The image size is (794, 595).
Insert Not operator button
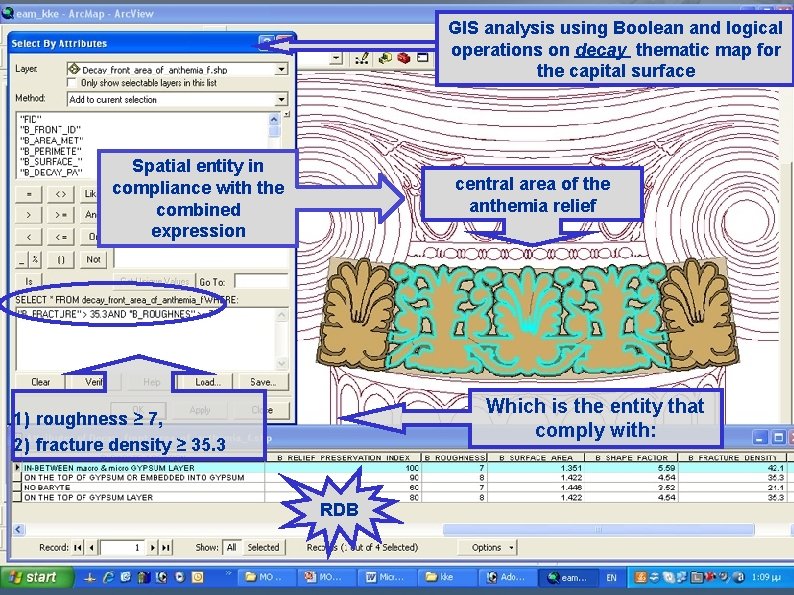(x=93, y=259)
